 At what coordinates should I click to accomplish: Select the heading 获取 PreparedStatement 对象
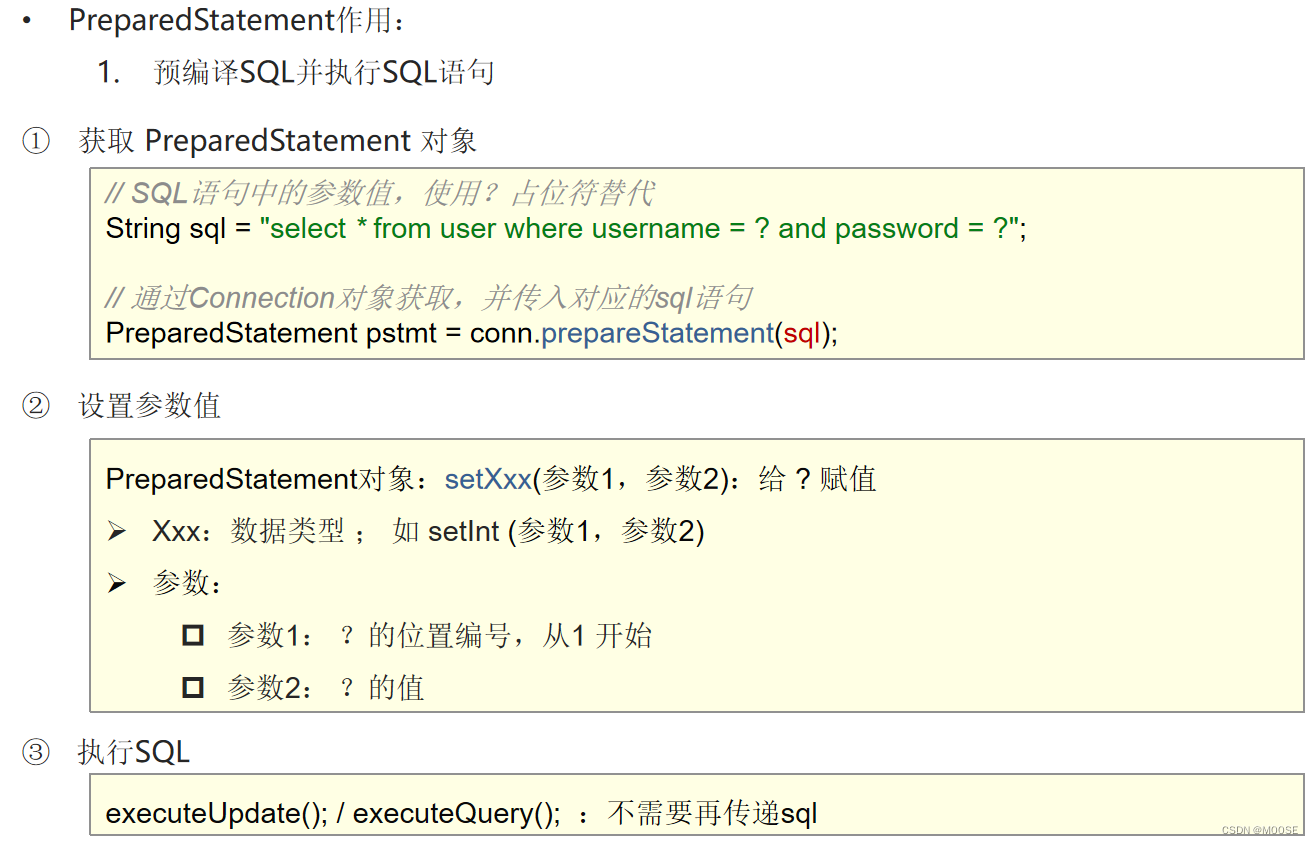277,141
